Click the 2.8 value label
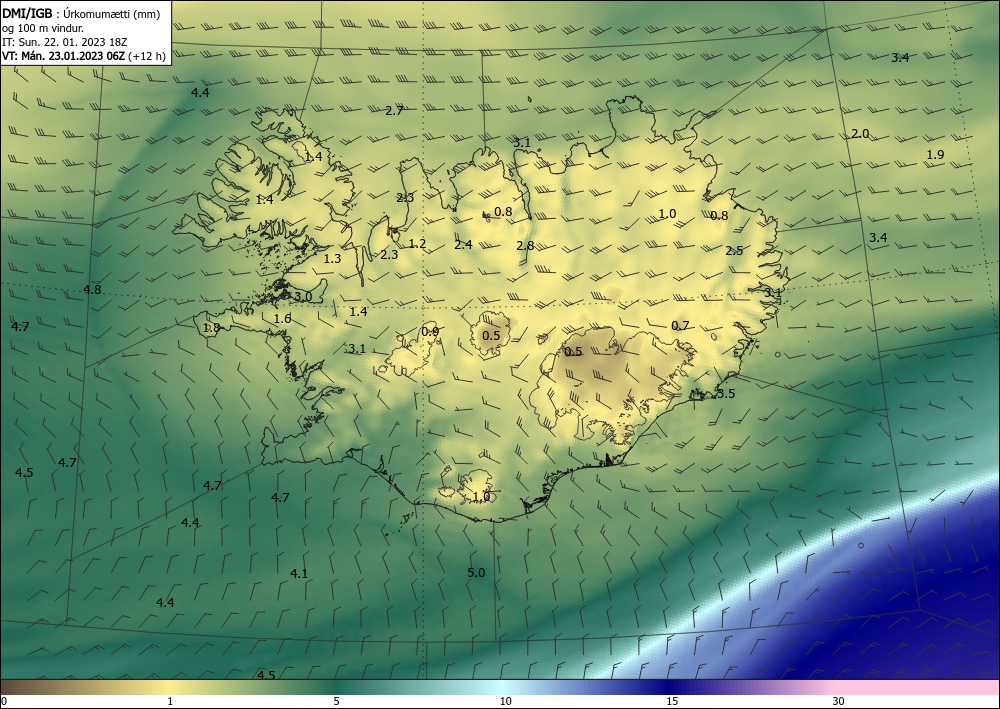This screenshot has height=709, width=1000. tap(525, 245)
